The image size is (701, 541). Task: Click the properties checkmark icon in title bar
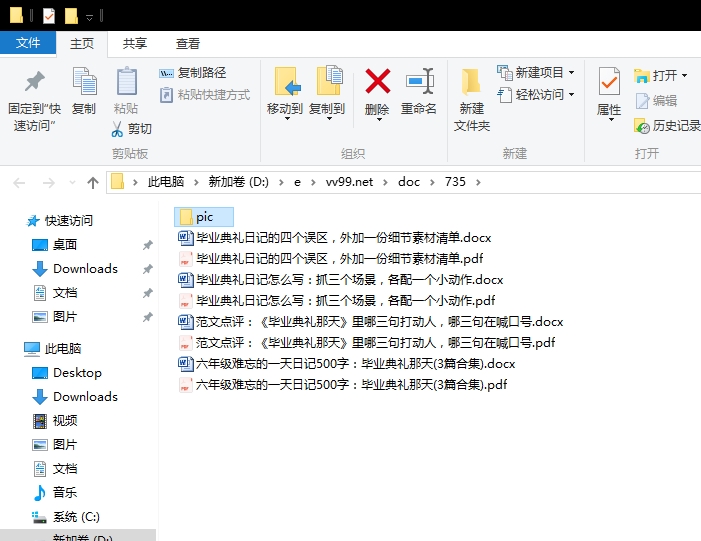[x=49, y=16]
